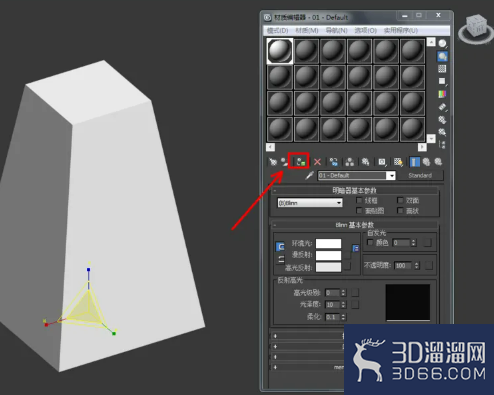Toggle the checkered Background icon
The image size is (494, 395).
pyautogui.click(x=442, y=69)
